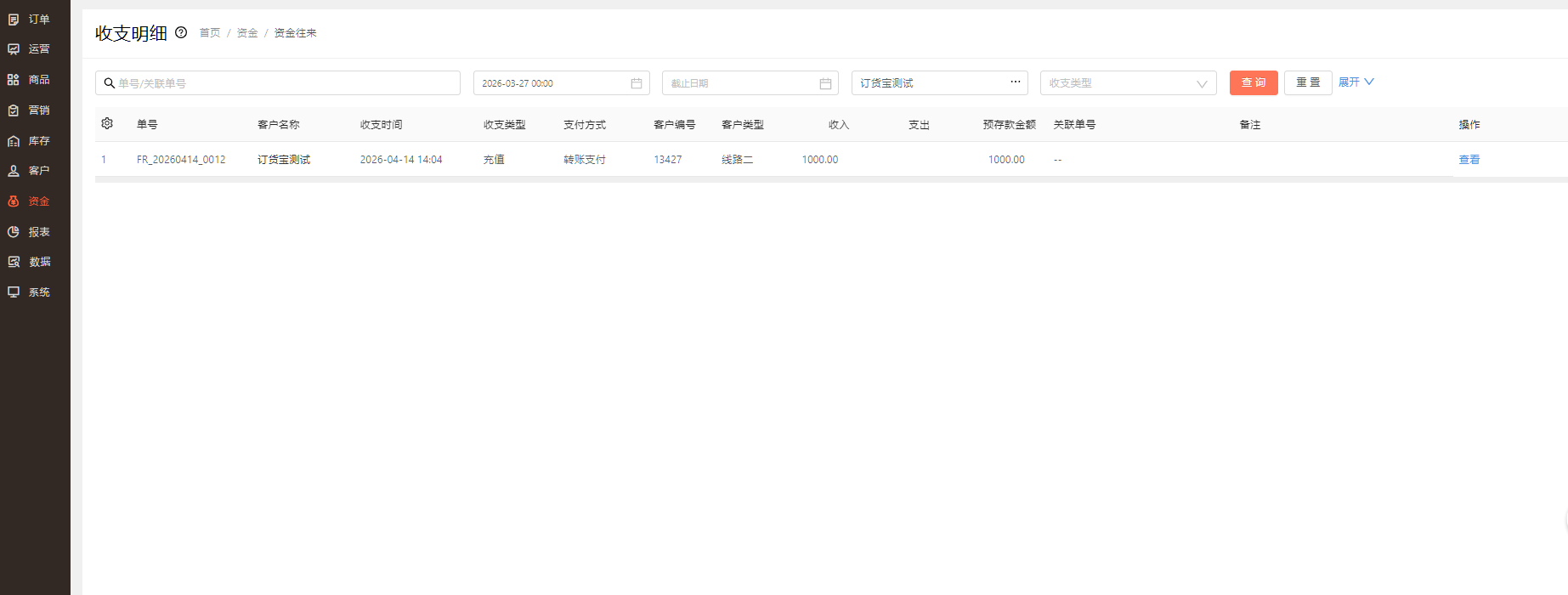Click the 支付方式 column header

585,125
